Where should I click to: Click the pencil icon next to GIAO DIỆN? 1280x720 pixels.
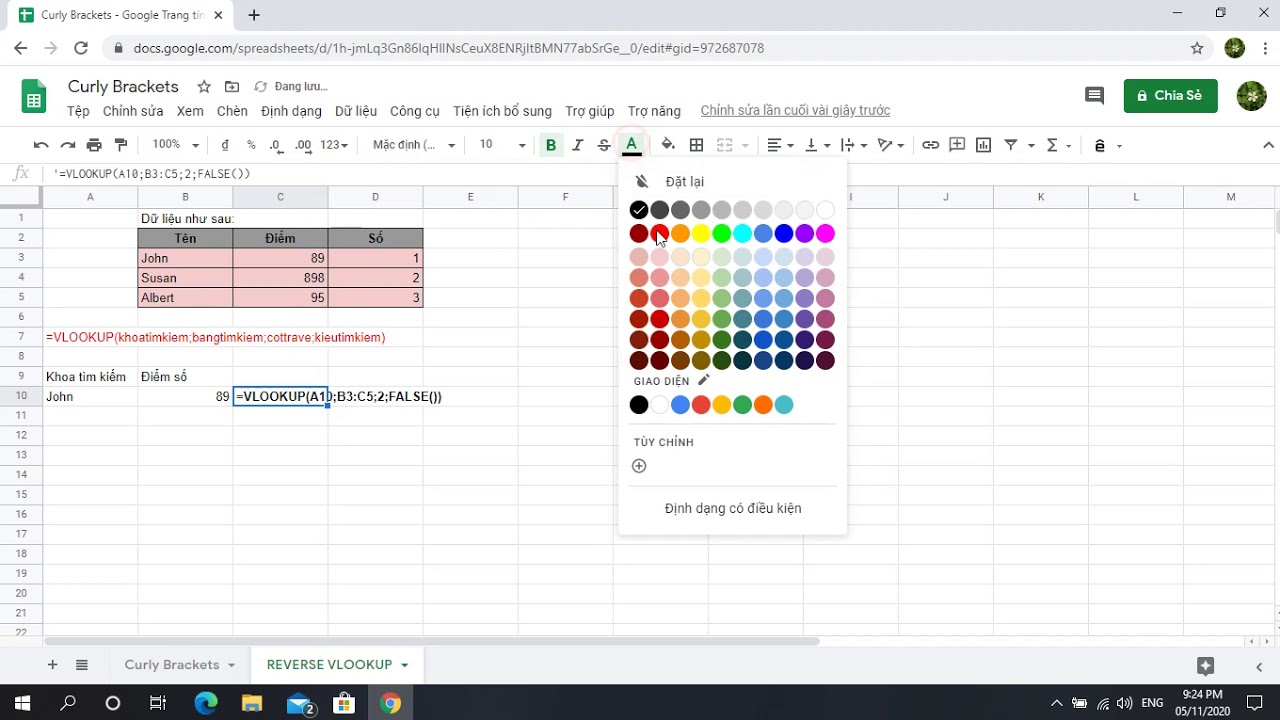(x=703, y=380)
